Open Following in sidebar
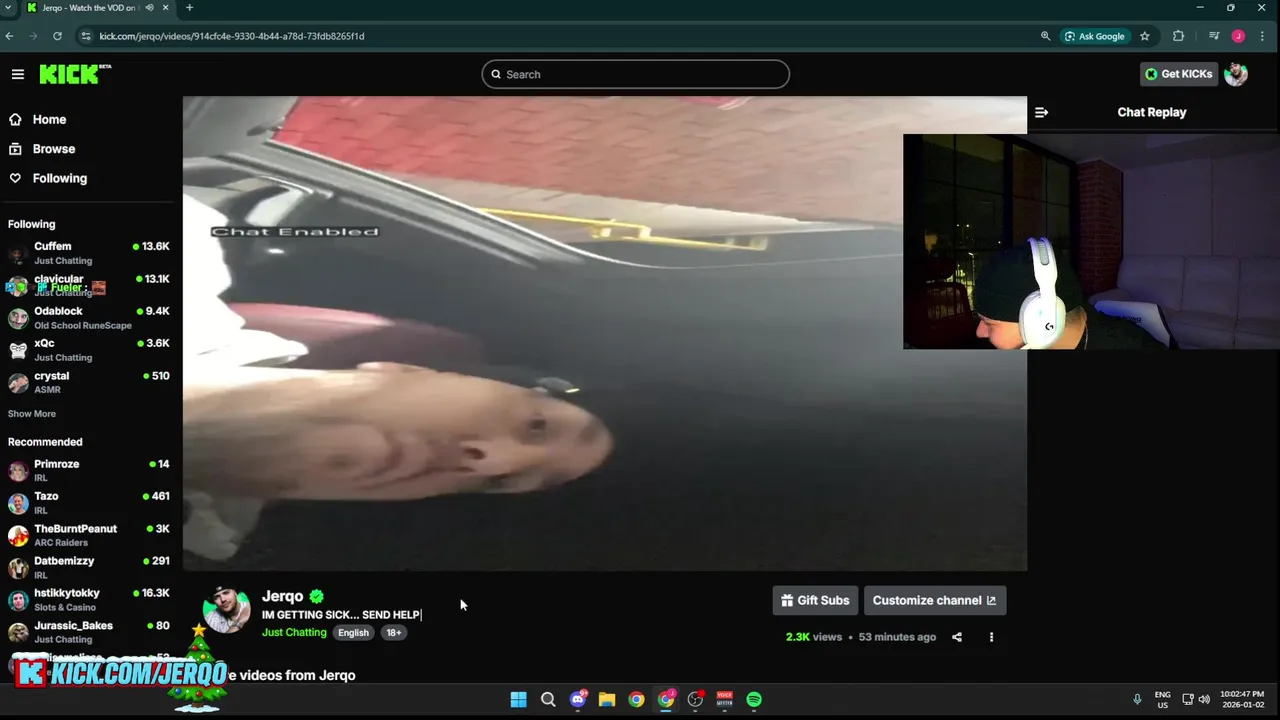This screenshot has width=1280, height=720. (x=60, y=178)
